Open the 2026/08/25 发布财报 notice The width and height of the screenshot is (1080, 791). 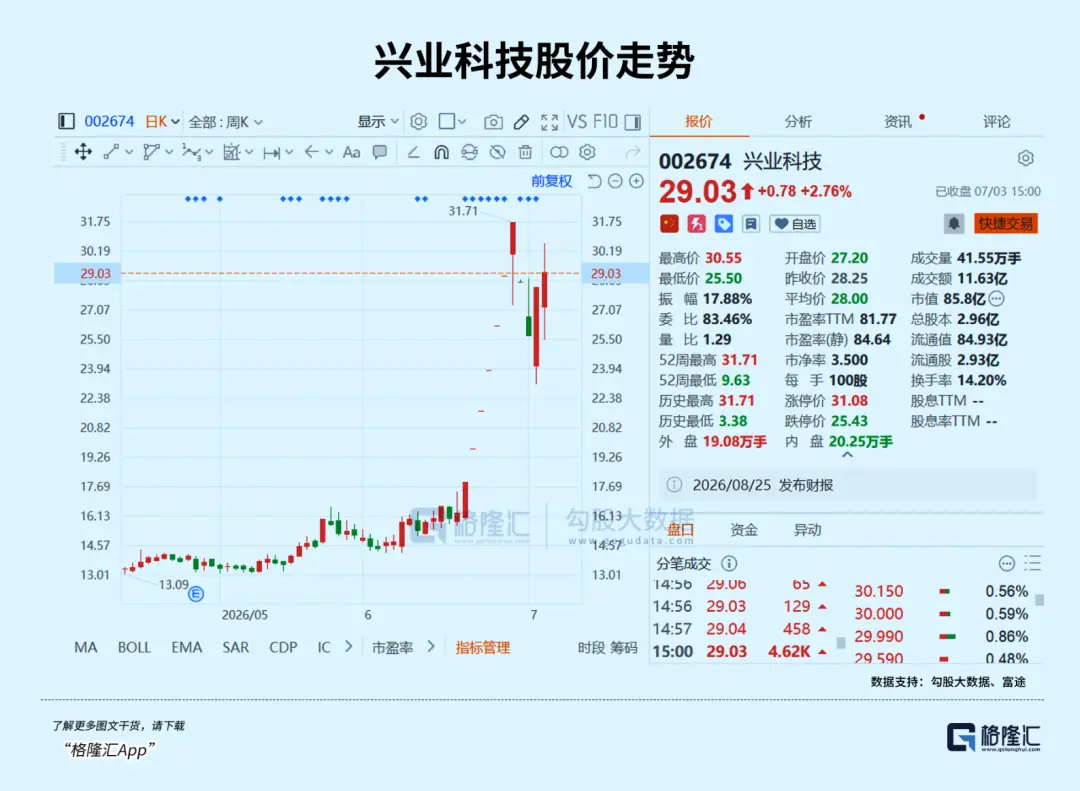point(847,485)
